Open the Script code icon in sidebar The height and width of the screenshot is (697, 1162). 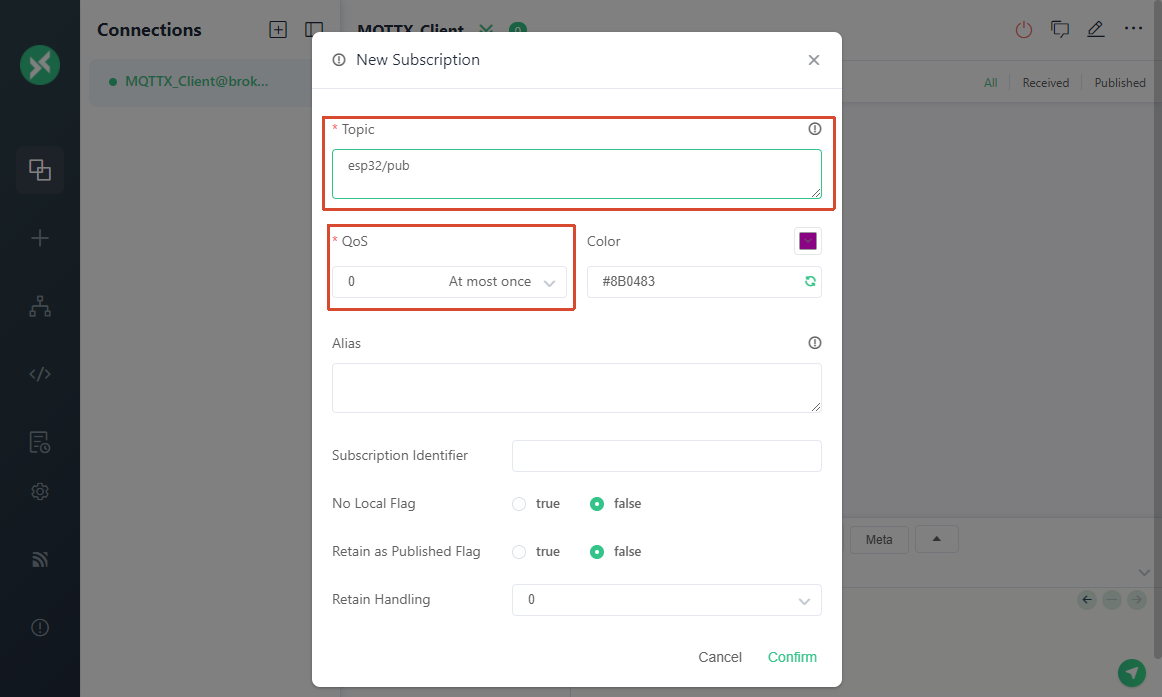coord(40,374)
